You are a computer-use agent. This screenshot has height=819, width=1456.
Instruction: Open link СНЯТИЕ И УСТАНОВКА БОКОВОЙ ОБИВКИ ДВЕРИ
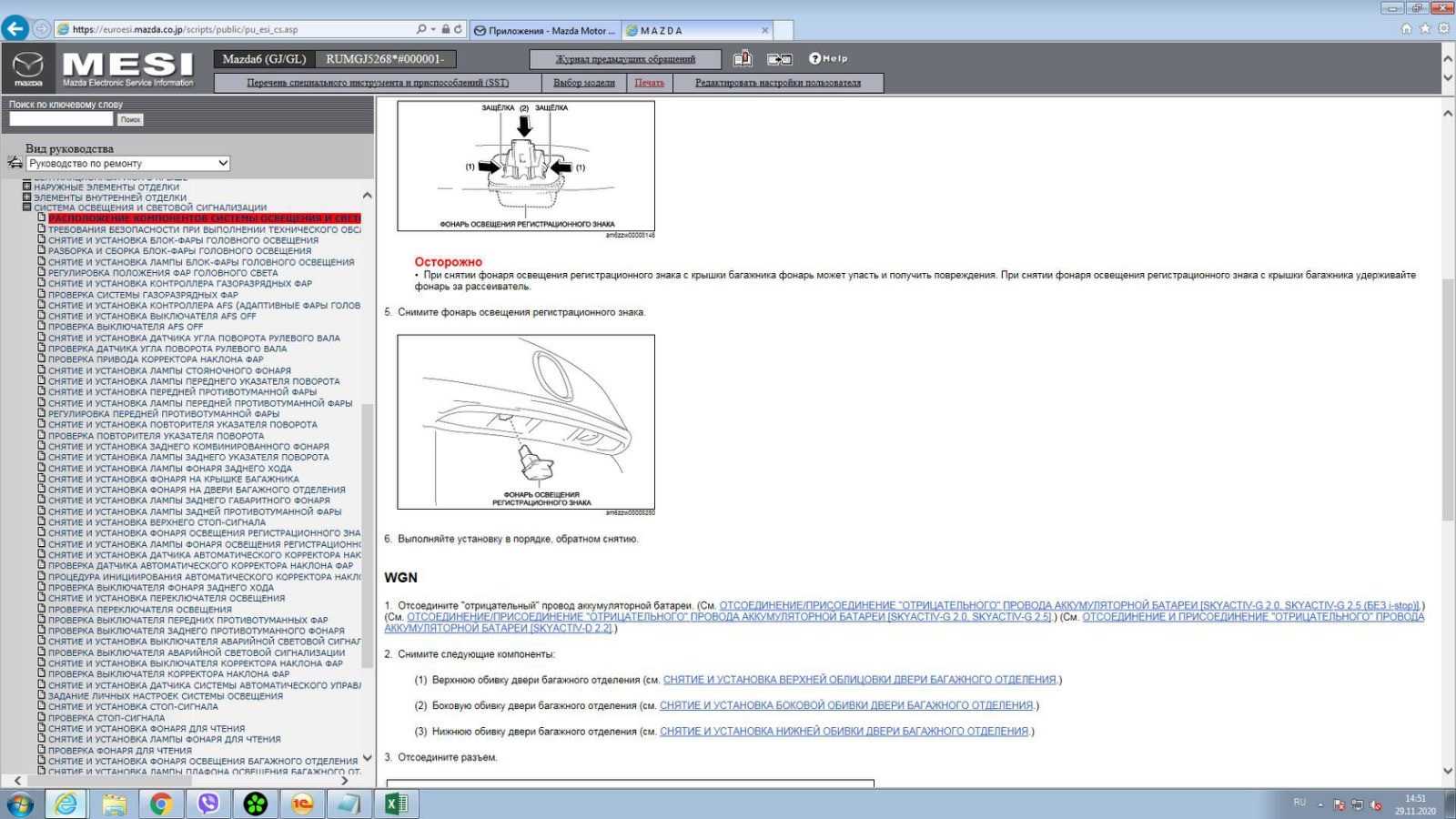click(846, 705)
